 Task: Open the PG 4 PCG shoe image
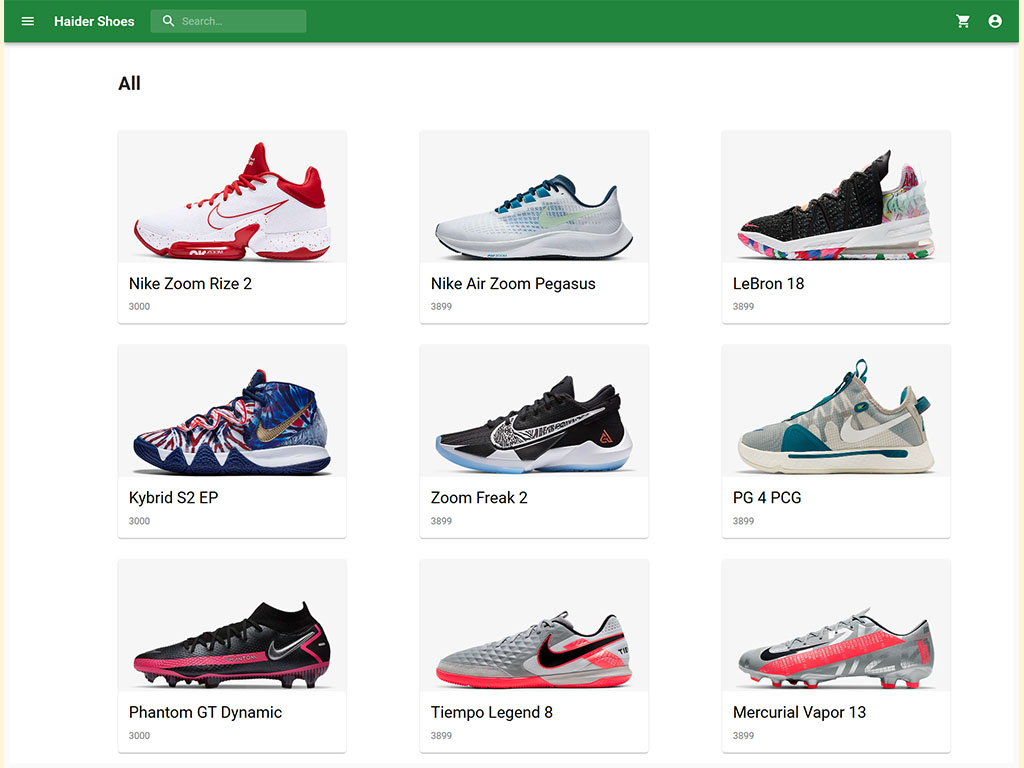click(836, 411)
